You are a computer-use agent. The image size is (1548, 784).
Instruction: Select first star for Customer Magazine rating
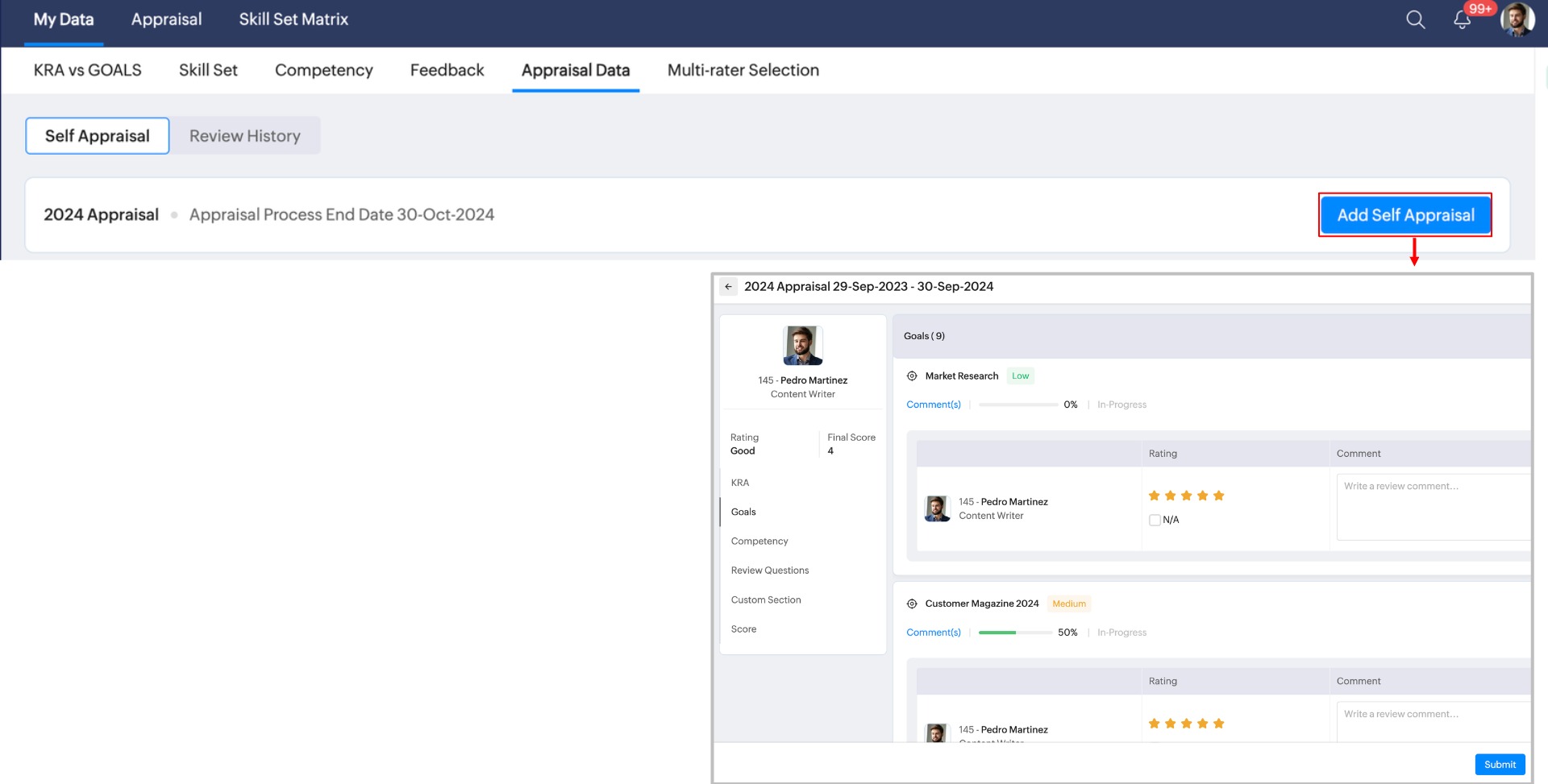point(1154,724)
